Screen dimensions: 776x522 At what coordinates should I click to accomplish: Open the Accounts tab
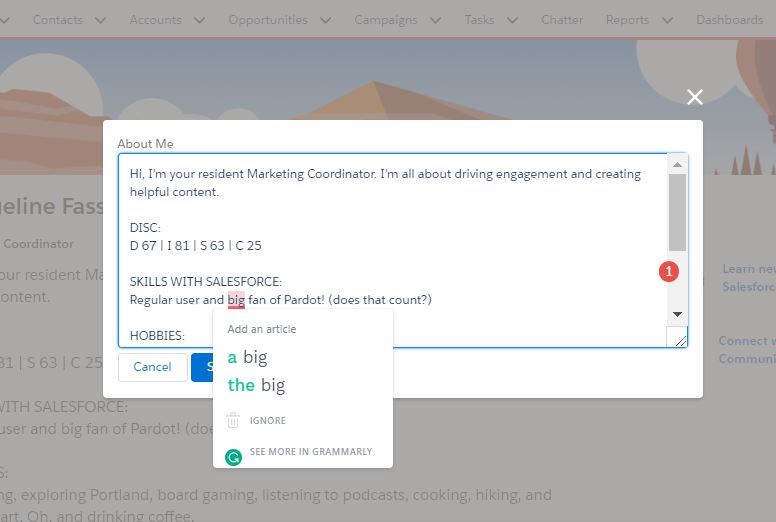(x=155, y=20)
